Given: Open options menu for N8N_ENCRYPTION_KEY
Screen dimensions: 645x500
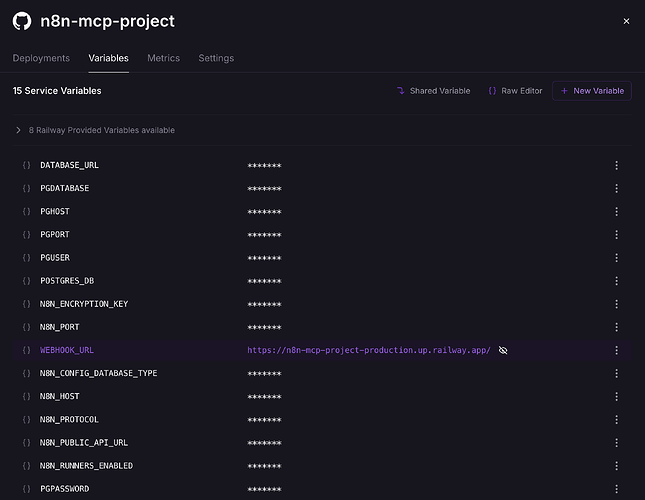Looking at the screenshot, I should pyautogui.click(x=616, y=304).
